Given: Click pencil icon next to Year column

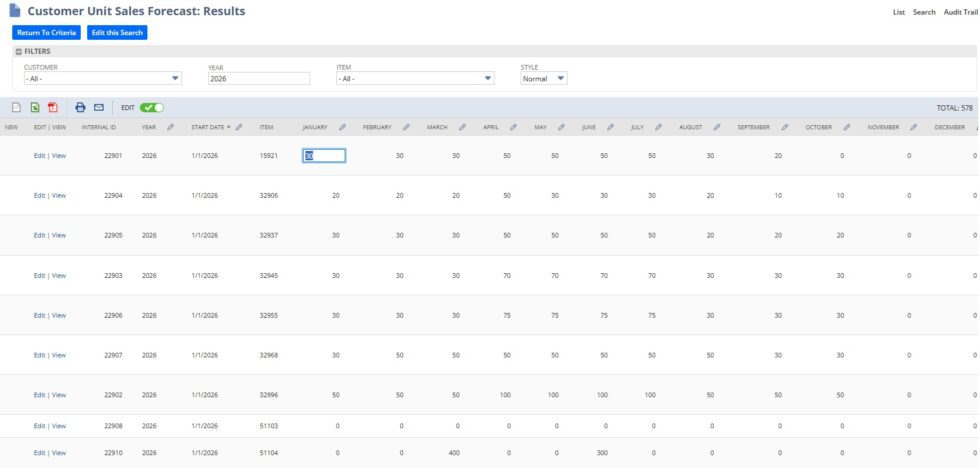Looking at the screenshot, I should coord(171,127).
